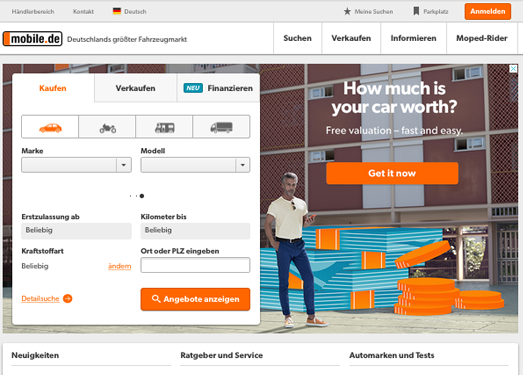Click the orange arrow next to Detailsuche
The width and height of the screenshot is (523, 375).
68,298
